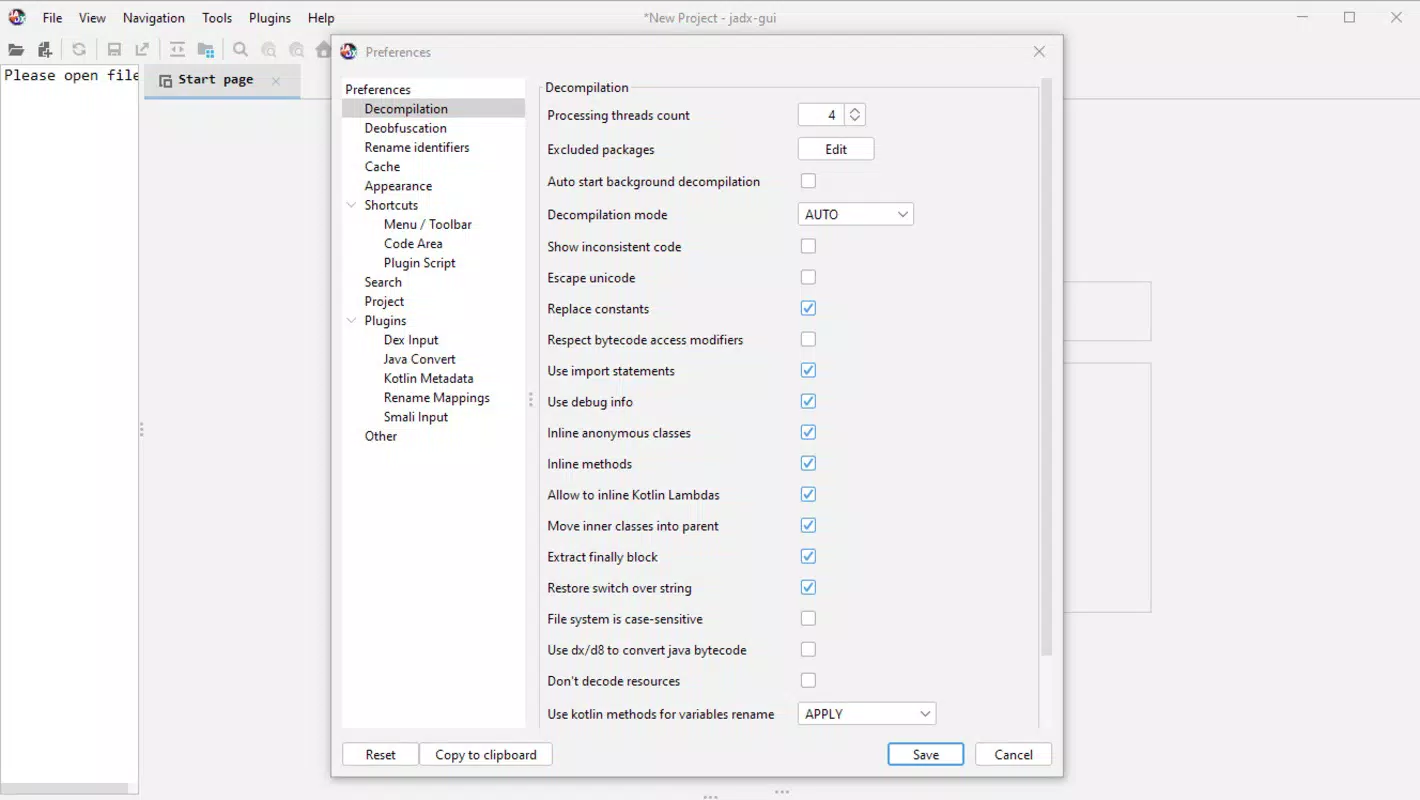Screen dimensions: 1420x800
Task: Enable Don't decode resources checkbox
Action: (x=808, y=680)
